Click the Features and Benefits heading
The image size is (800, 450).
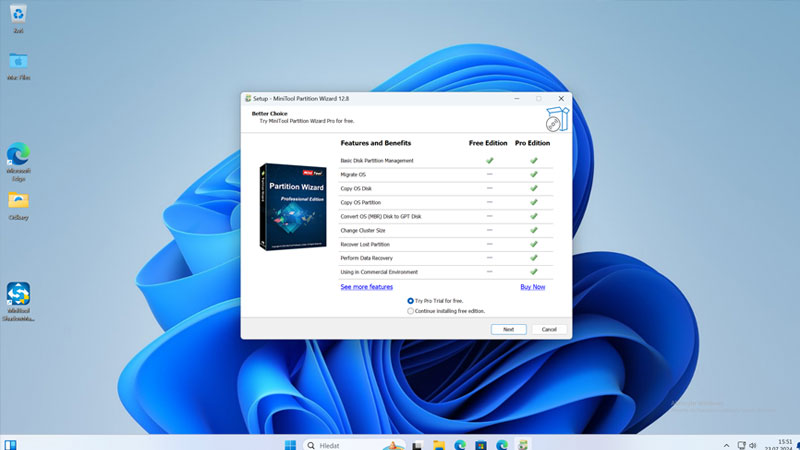click(376, 143)
